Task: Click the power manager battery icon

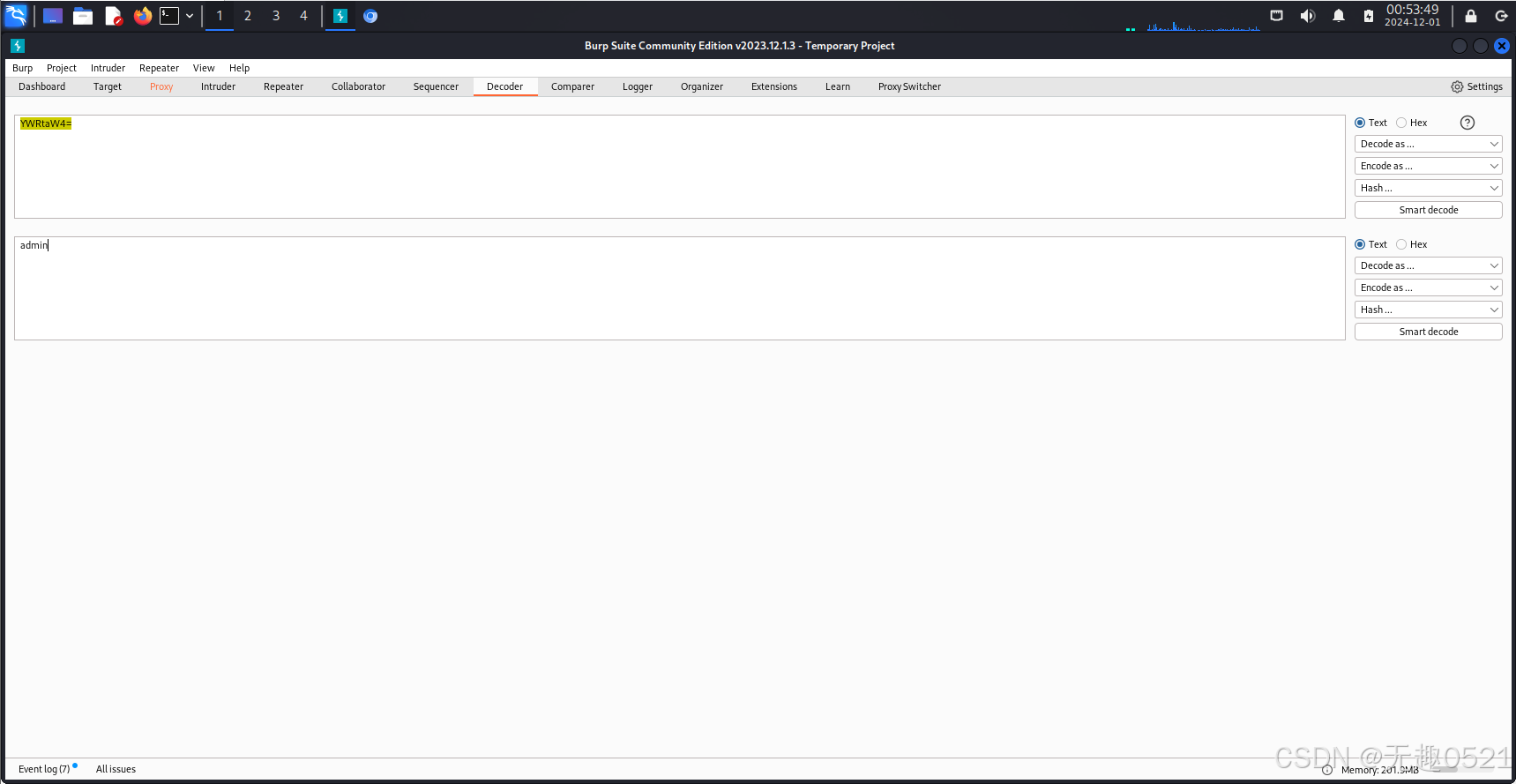Action: click(x=1369, y=16)
